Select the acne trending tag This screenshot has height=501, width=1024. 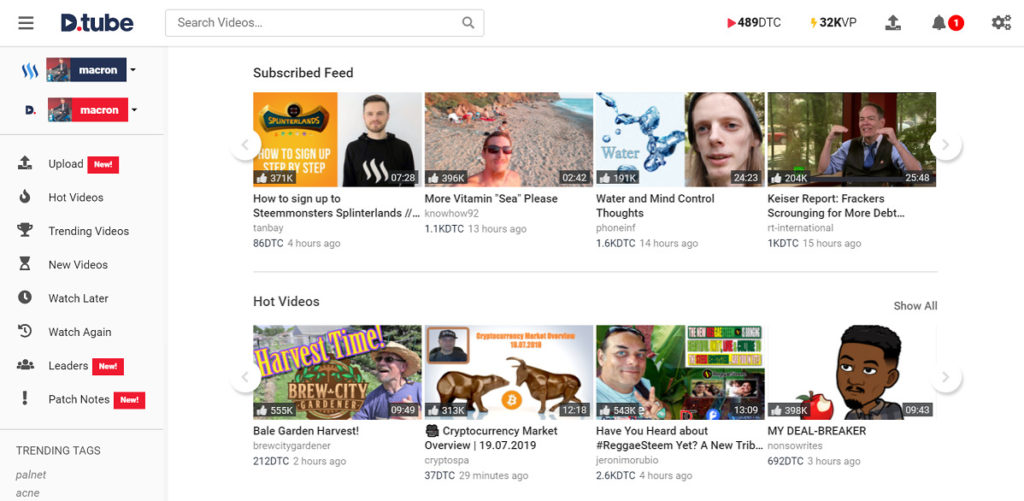coord(27,493)
